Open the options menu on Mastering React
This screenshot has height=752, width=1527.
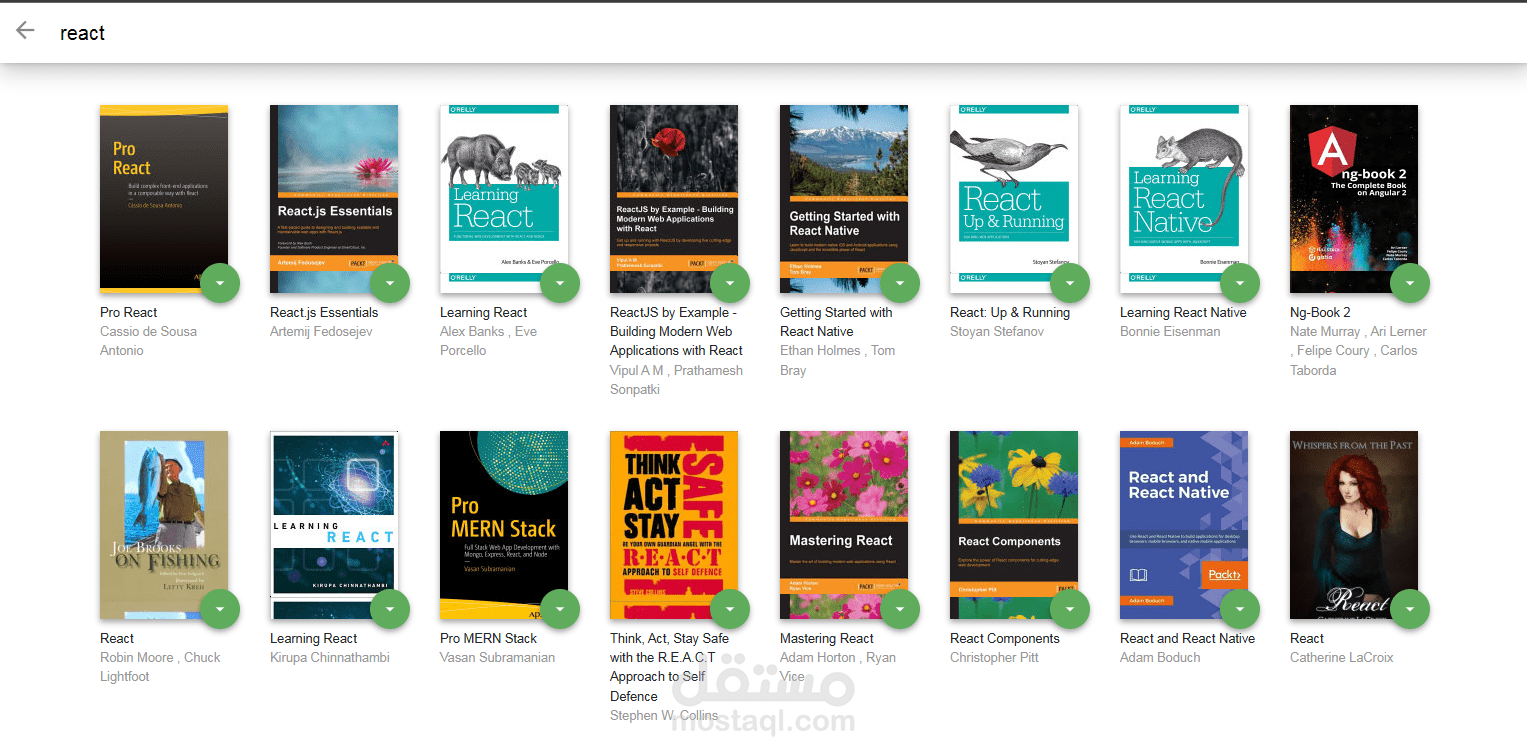point(900,608)
